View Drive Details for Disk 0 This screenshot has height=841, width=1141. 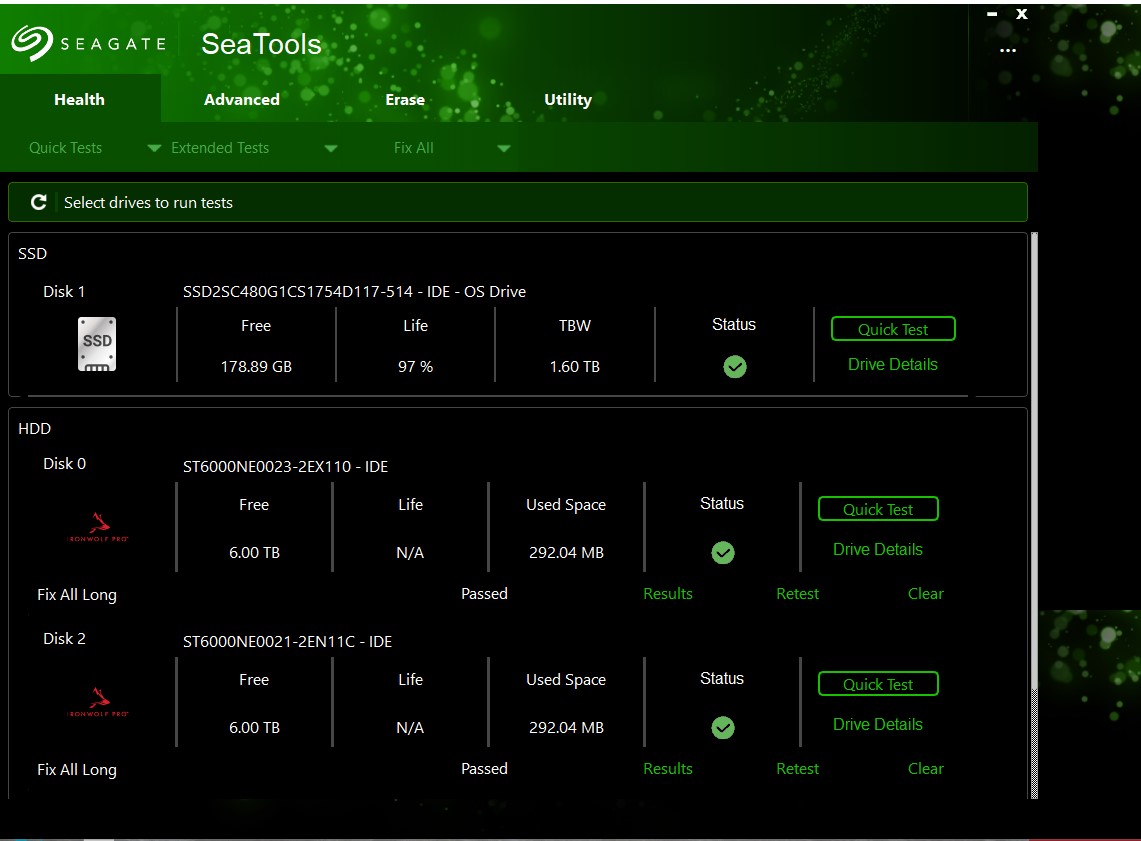pos(877,549)
